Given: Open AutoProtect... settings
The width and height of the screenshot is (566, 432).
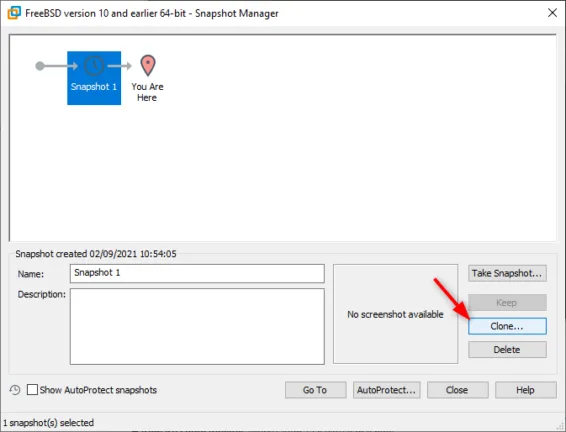Looking at the screenshot, I should point(387,390).
